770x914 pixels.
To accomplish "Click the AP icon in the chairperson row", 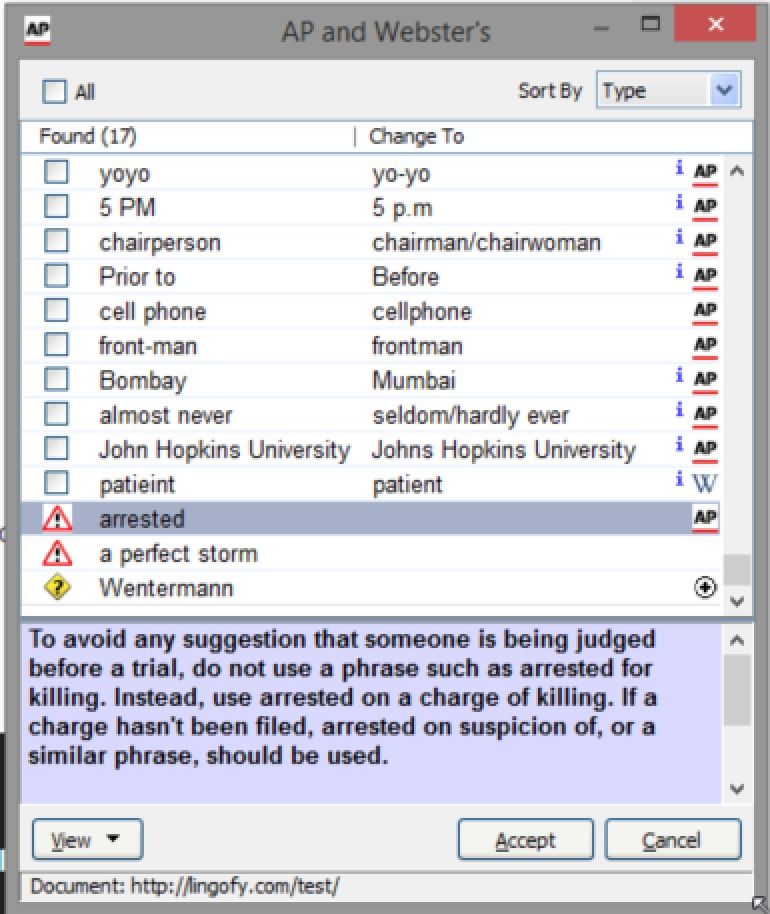I will tap(705, 242).
